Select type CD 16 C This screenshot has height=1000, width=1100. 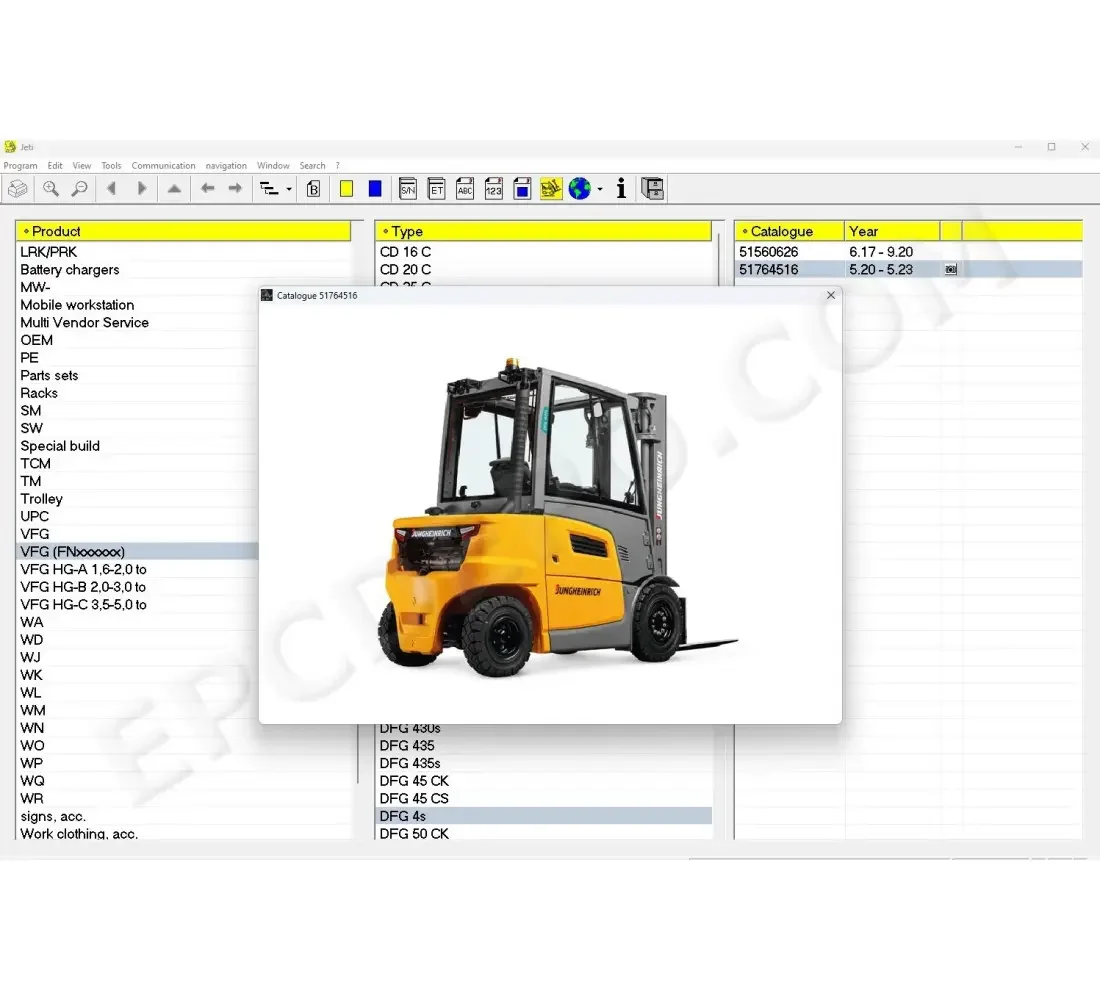tap(405, 252)
